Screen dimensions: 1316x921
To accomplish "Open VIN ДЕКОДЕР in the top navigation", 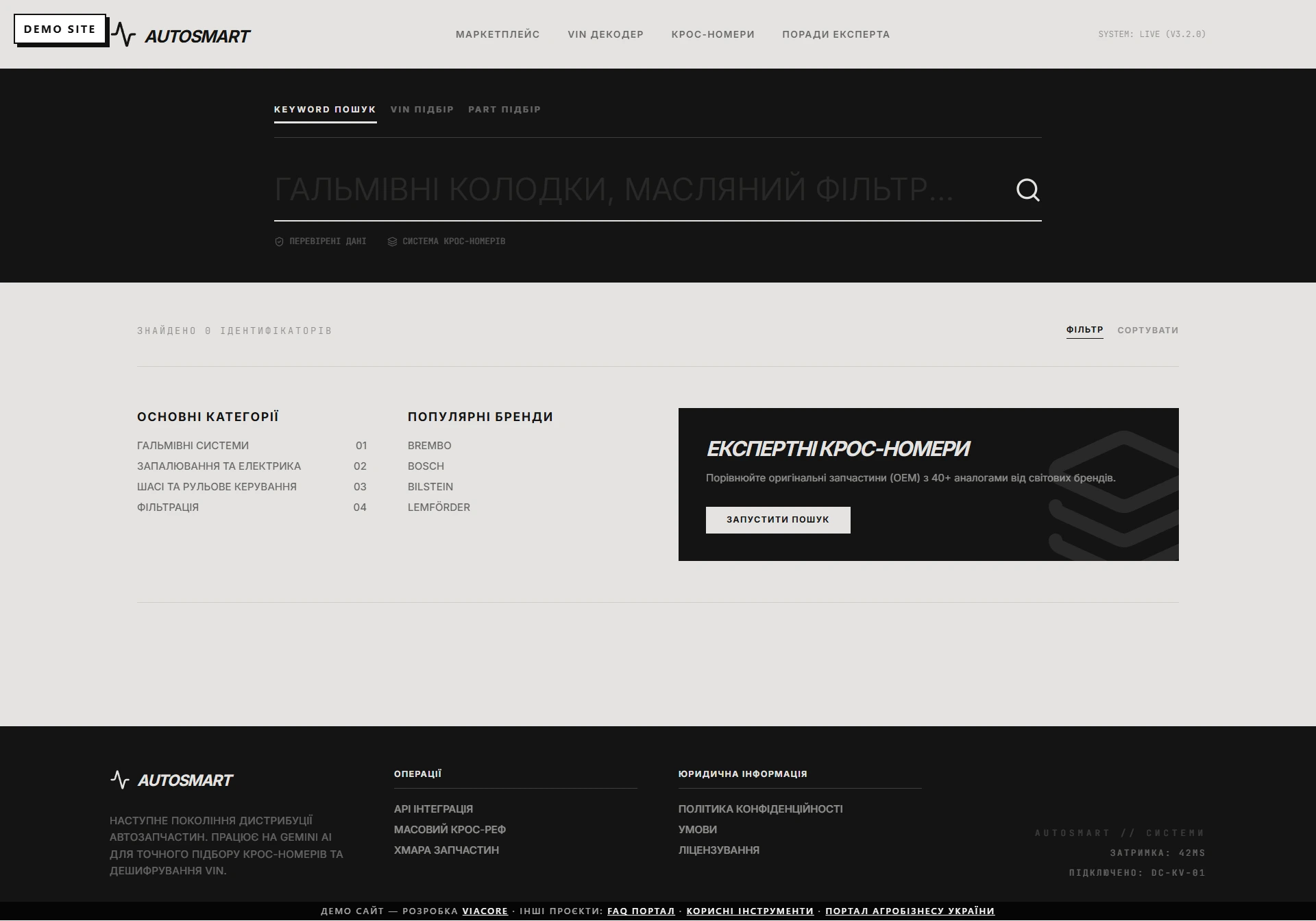I will point(606,34).
